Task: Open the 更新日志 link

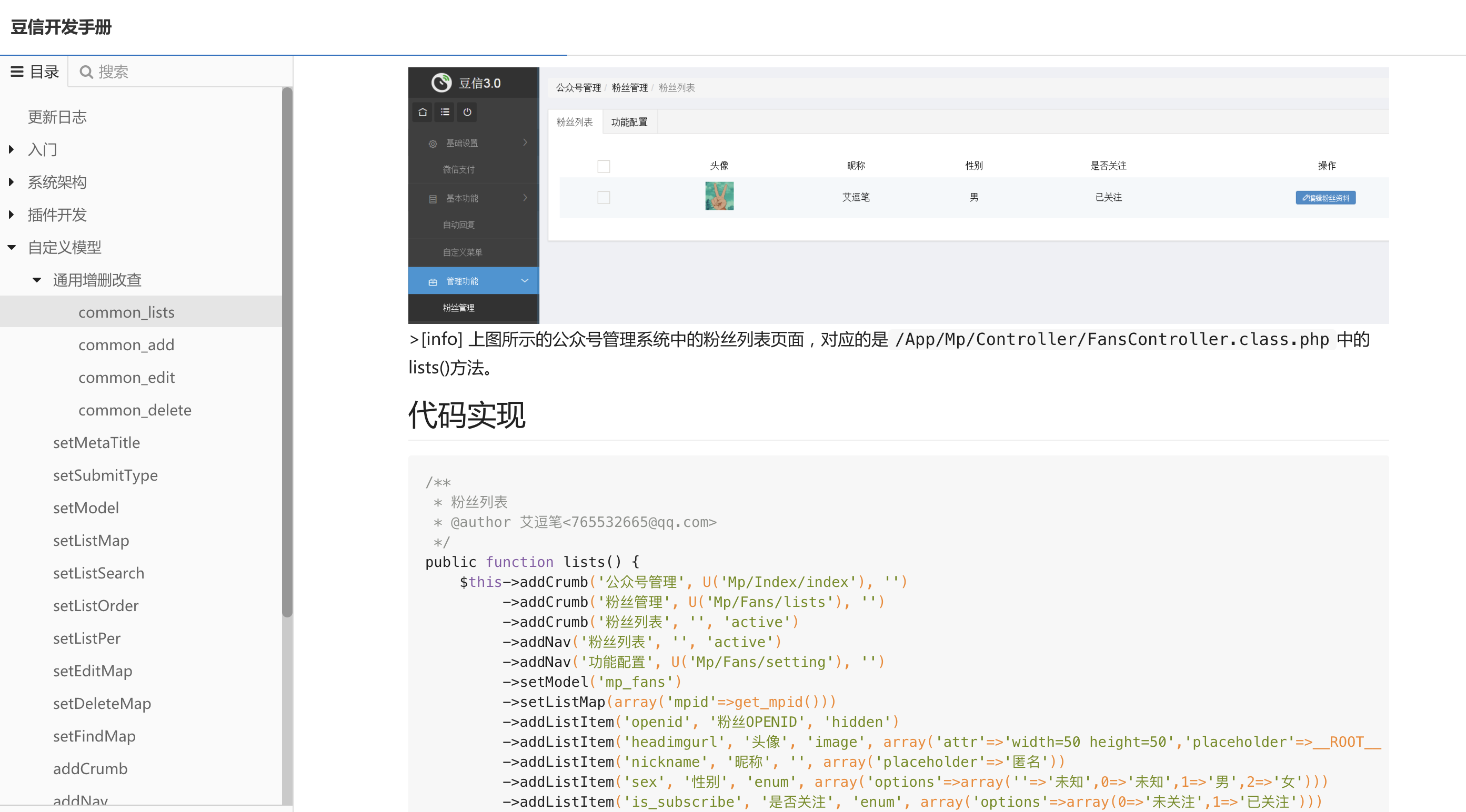Action: click(57, 117)
